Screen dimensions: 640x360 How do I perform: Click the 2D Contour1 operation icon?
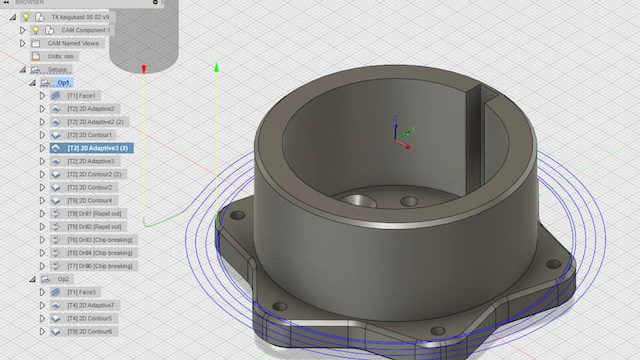[x=56, y=135]
